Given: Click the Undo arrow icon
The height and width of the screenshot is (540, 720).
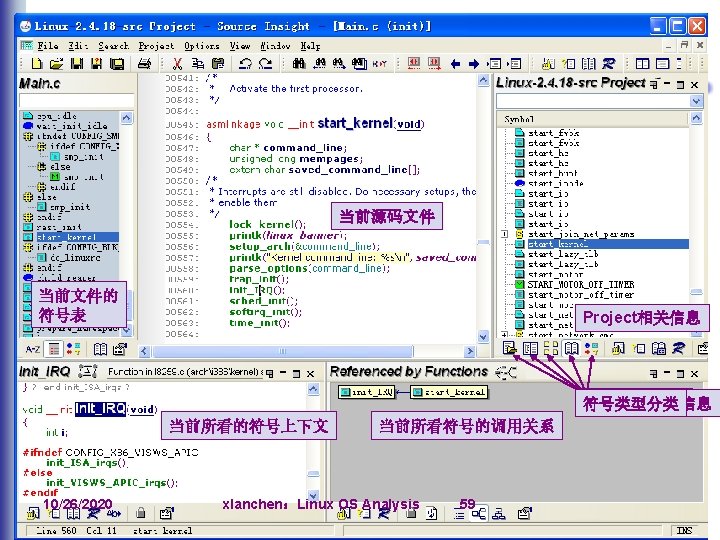Looking at the screenshot, I should pos(245,64).
